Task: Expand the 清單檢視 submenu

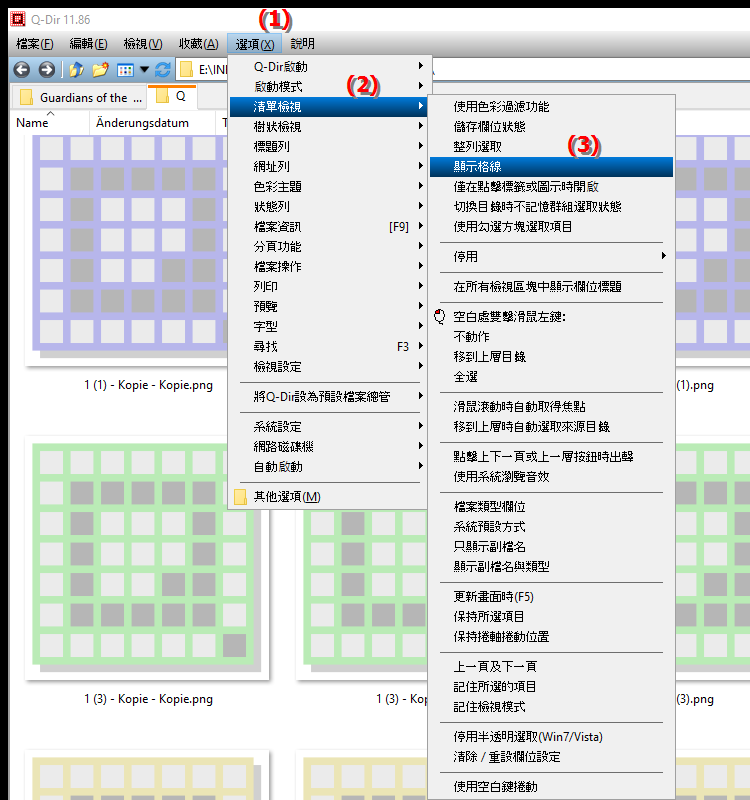Action: point(328,107)
